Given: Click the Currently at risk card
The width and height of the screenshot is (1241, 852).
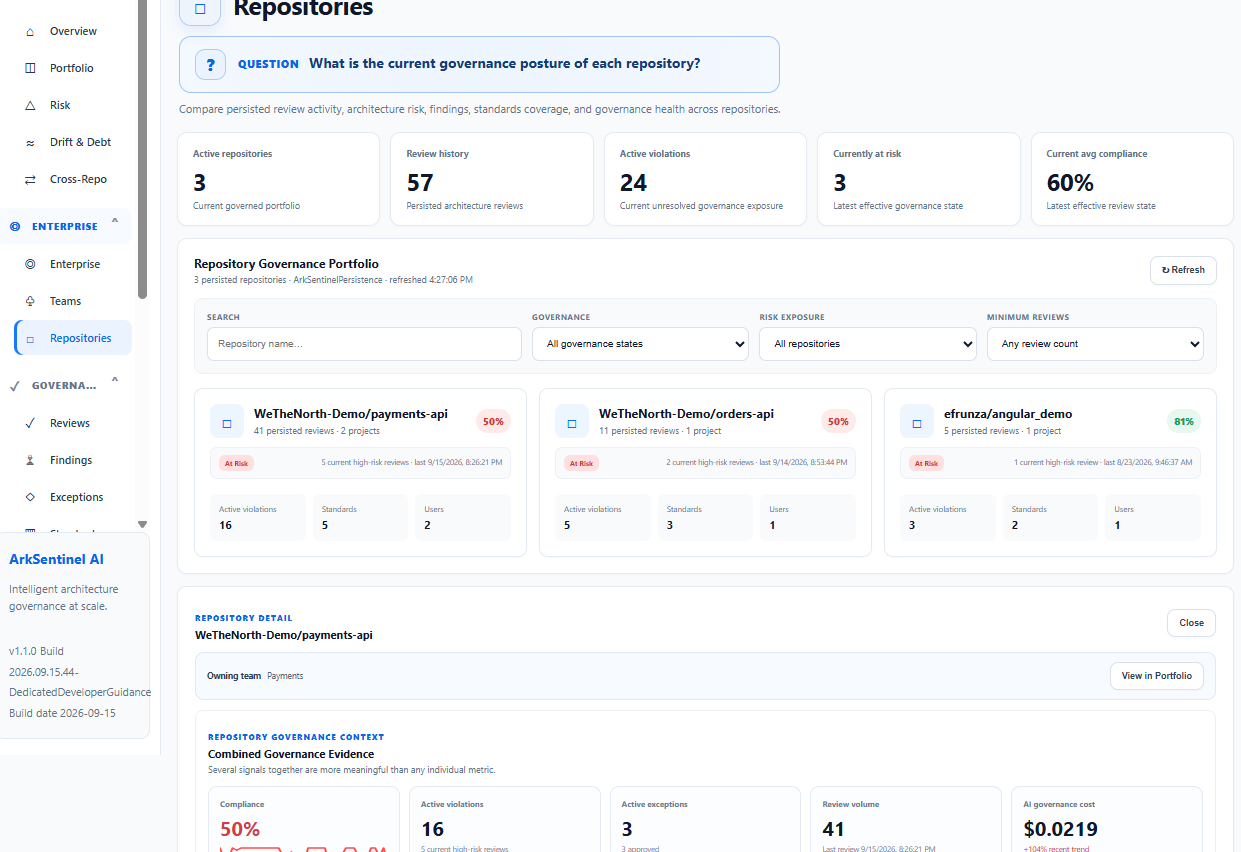Looking at the screenshot, I should click(x=919, y=179).
